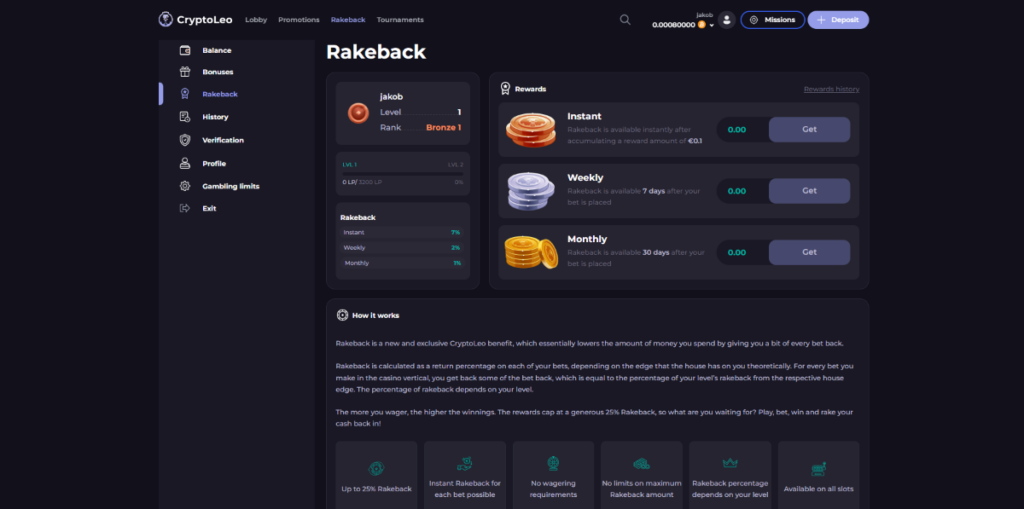
Task: Click the CryptoLeo brand name text
Action: coord(204,20)
